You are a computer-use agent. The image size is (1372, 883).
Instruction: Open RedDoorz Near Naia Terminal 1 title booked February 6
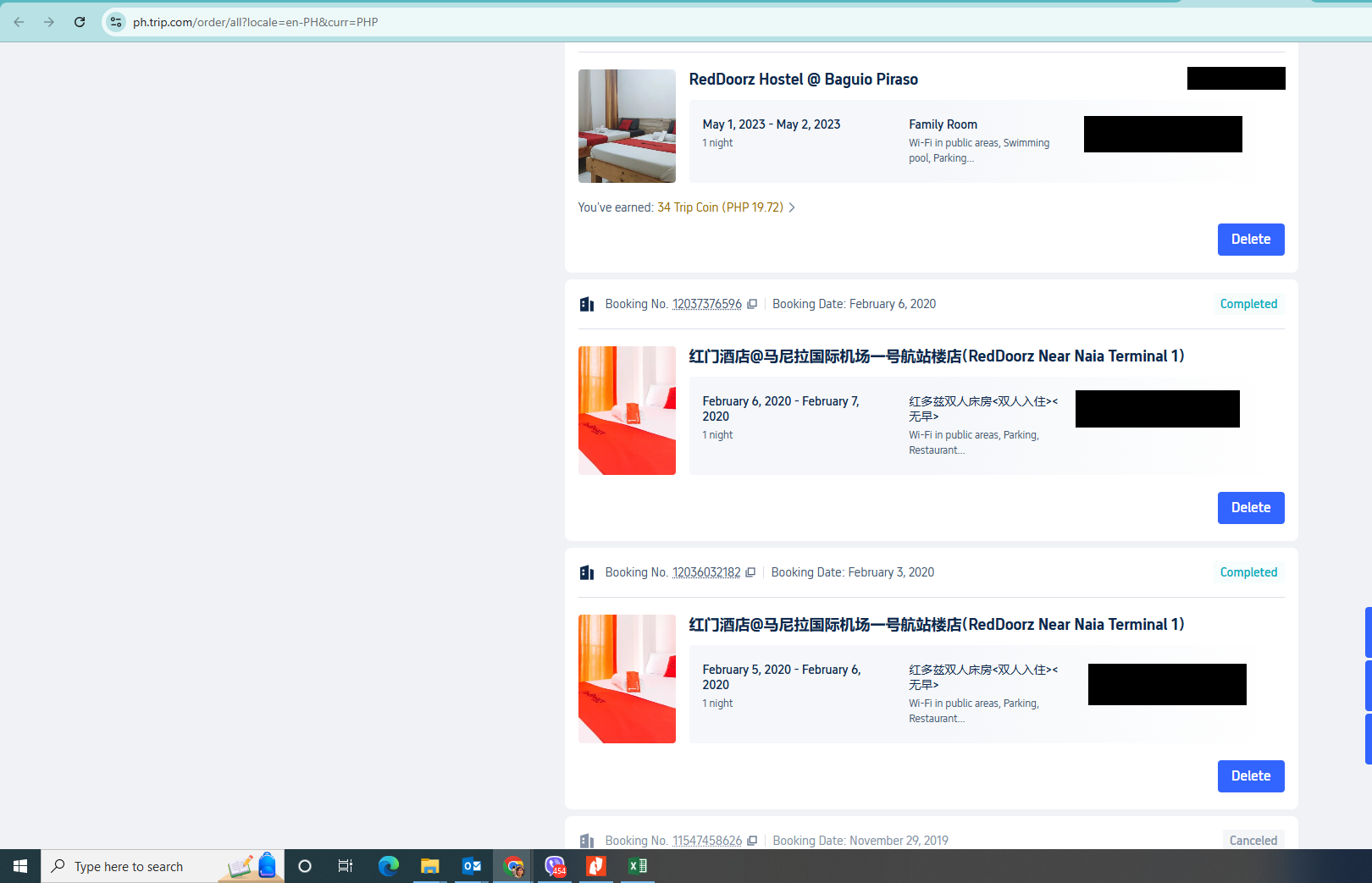tap(937, 356)
